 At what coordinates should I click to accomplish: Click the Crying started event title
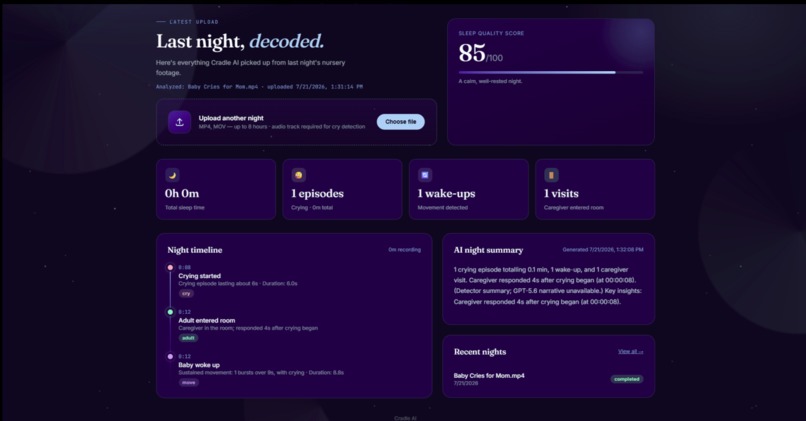pos(199,276)
